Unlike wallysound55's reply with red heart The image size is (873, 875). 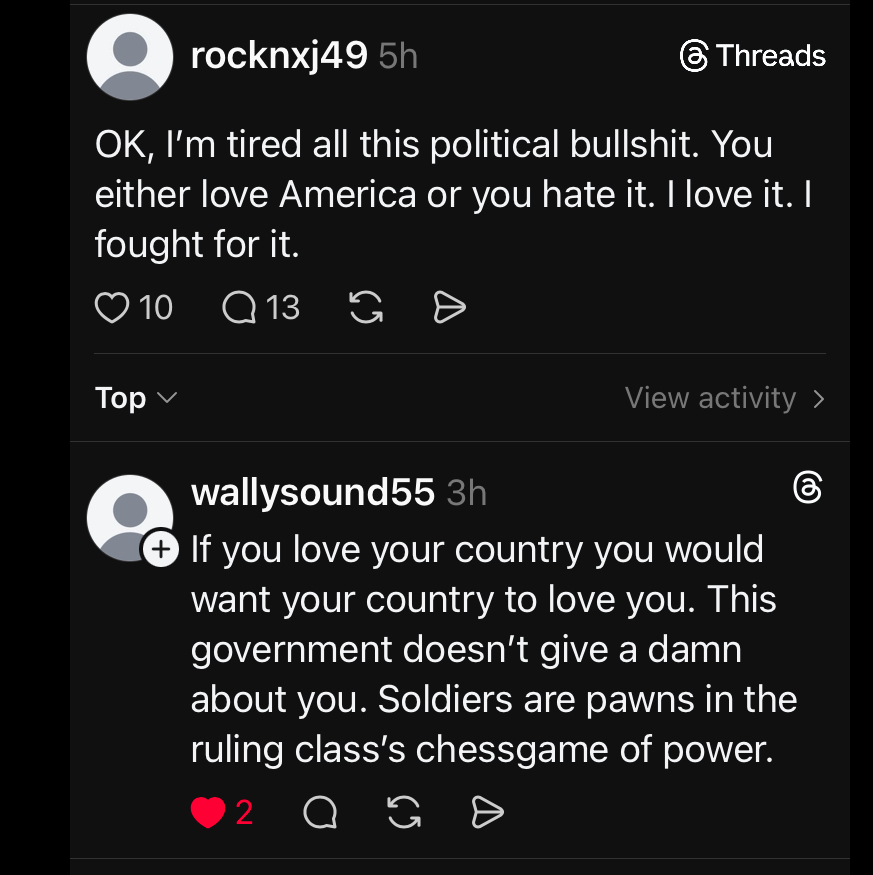tap(208, 814)
